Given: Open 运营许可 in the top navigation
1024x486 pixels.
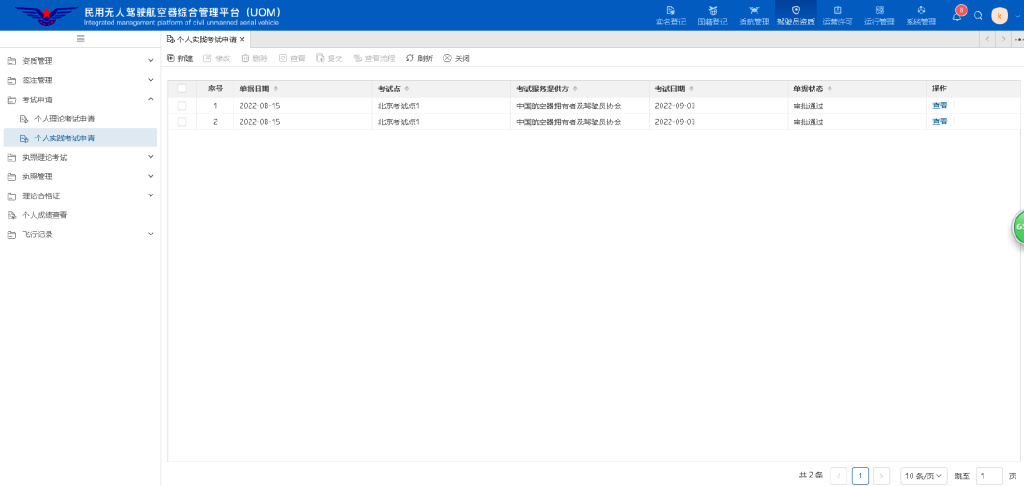Looking at the screenshot, I should coord(837,15).
